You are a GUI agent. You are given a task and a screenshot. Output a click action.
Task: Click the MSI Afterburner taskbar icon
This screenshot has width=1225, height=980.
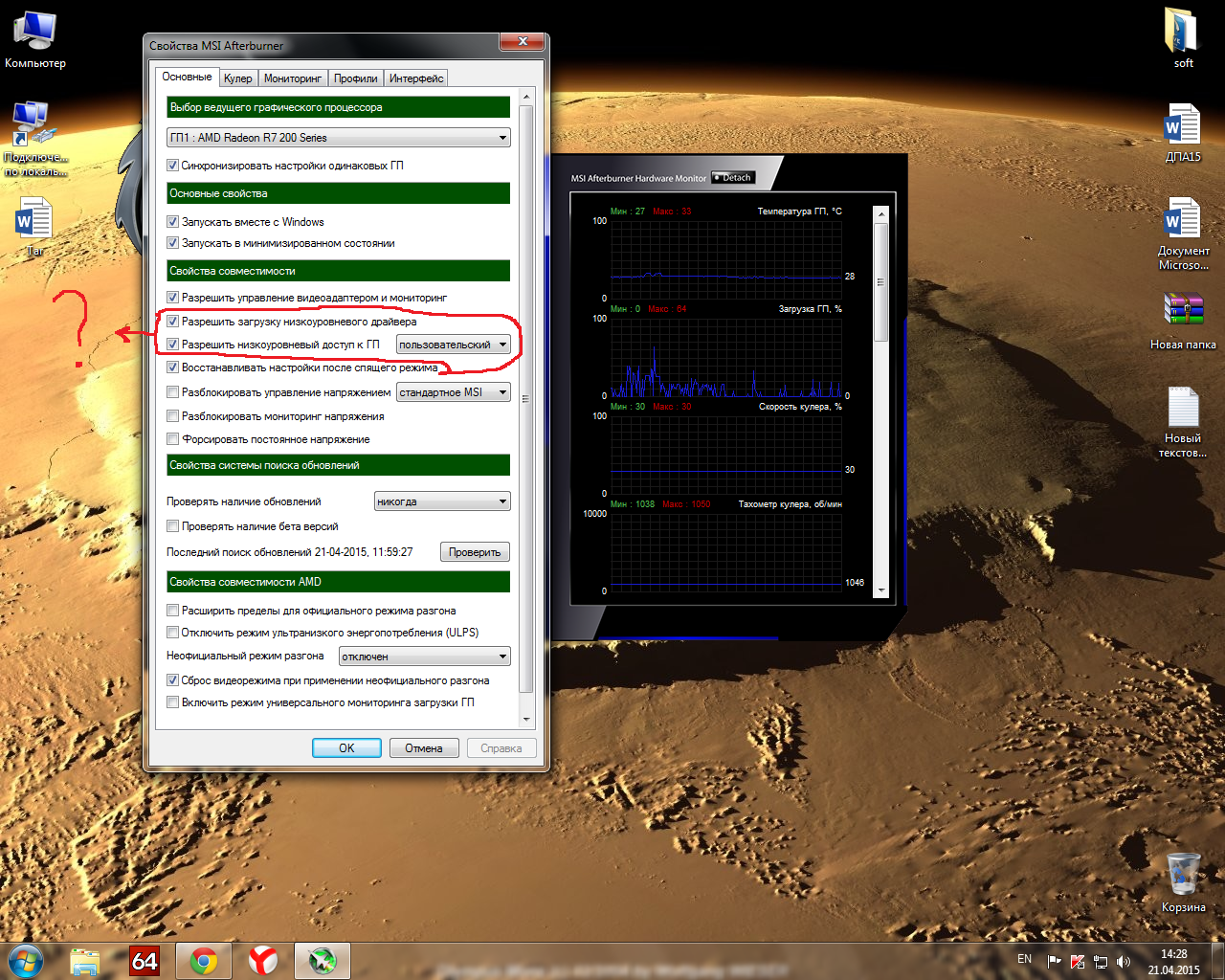(x=323, y=961)
